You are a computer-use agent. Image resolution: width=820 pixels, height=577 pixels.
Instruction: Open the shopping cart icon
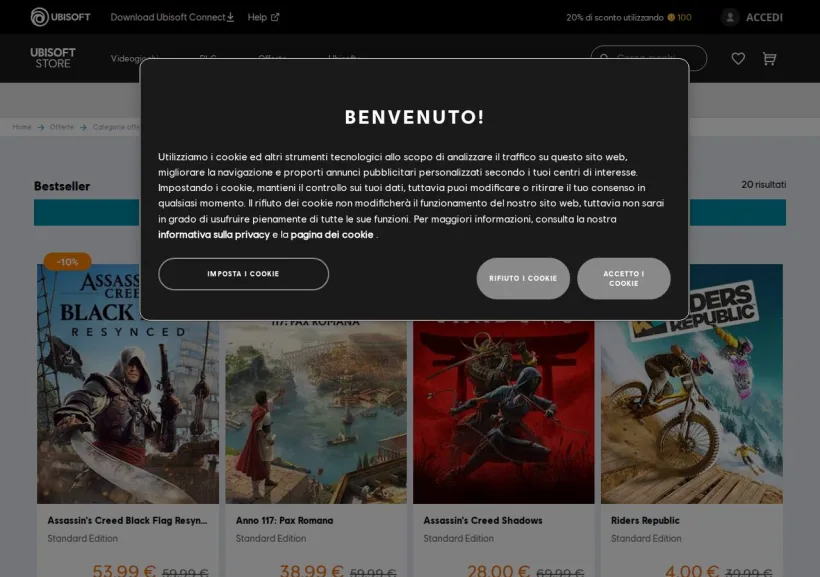pos(769,59)
